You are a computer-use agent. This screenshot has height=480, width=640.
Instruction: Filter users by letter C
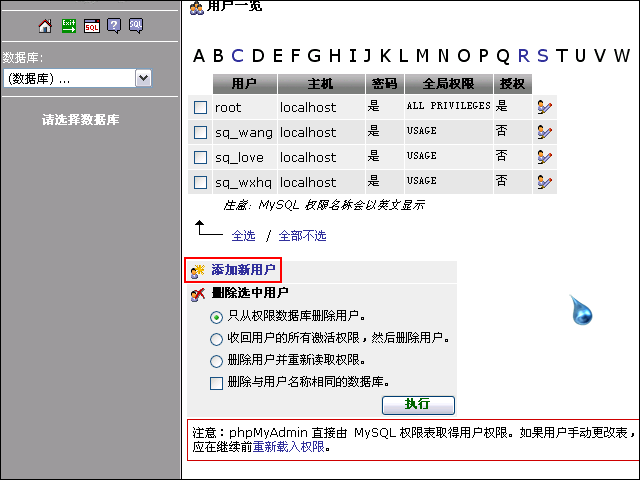coord(238,56)
